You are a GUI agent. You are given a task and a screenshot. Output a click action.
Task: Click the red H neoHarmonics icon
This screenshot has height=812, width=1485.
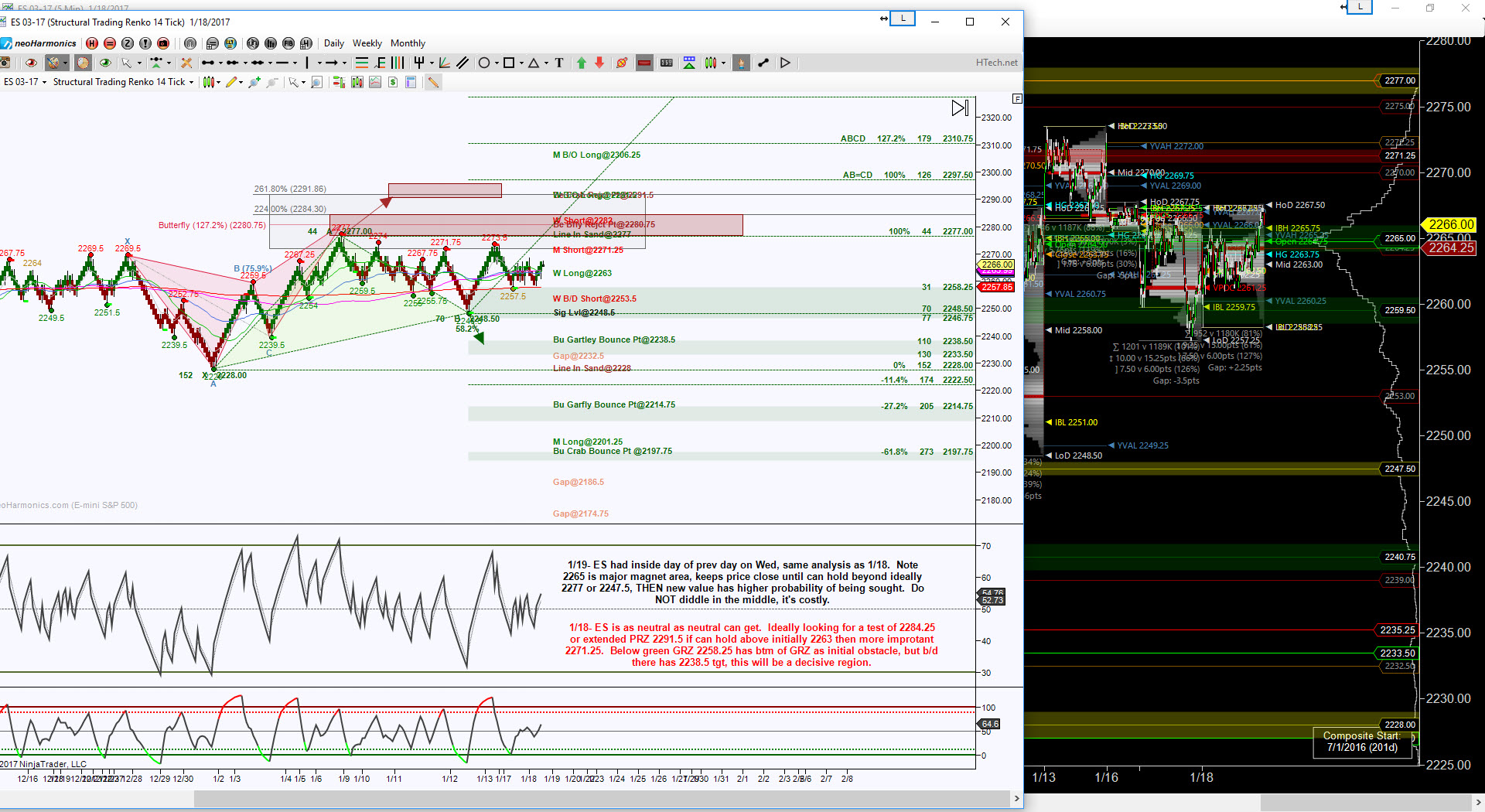pyautogui.click(x=92, y=43)
